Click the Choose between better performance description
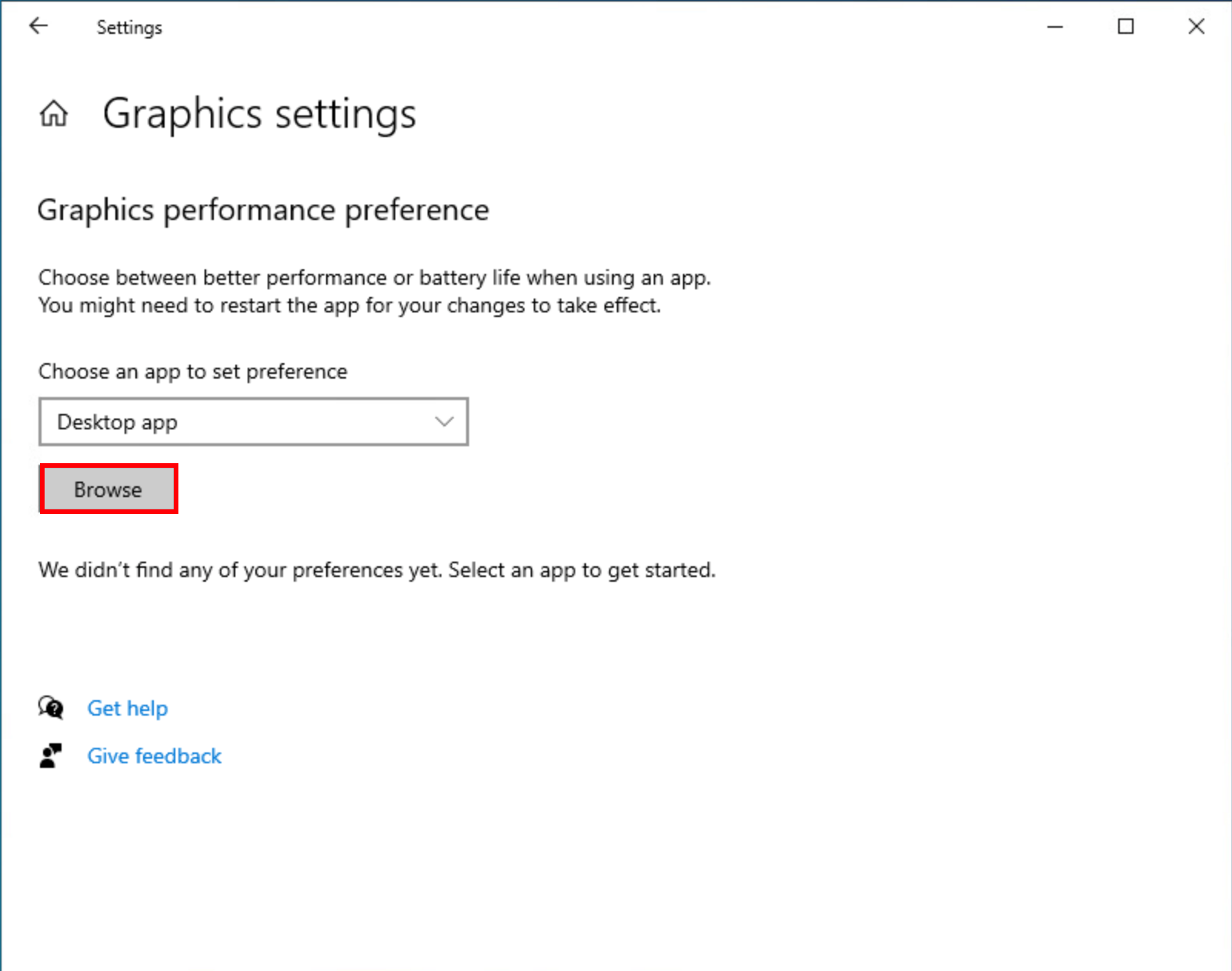 coord(375,278)
